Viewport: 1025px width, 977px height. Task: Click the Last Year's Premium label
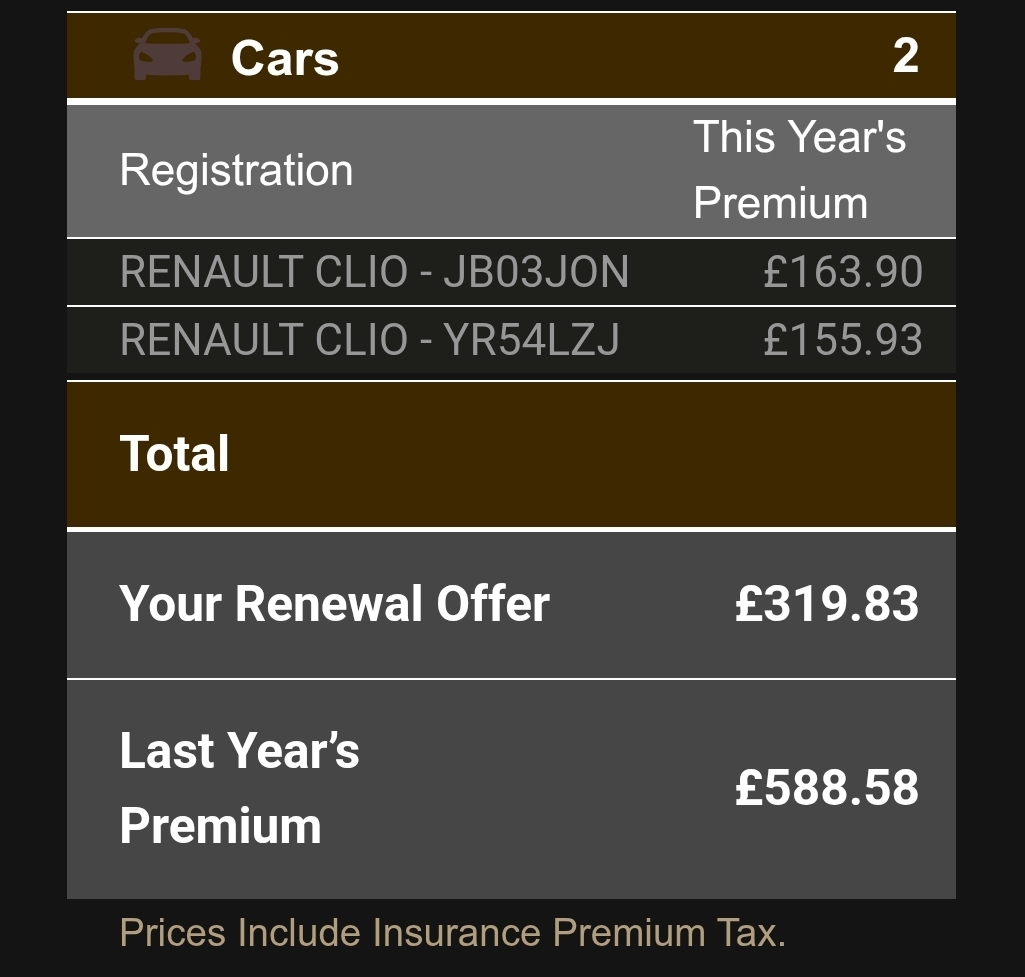[239, 788]
